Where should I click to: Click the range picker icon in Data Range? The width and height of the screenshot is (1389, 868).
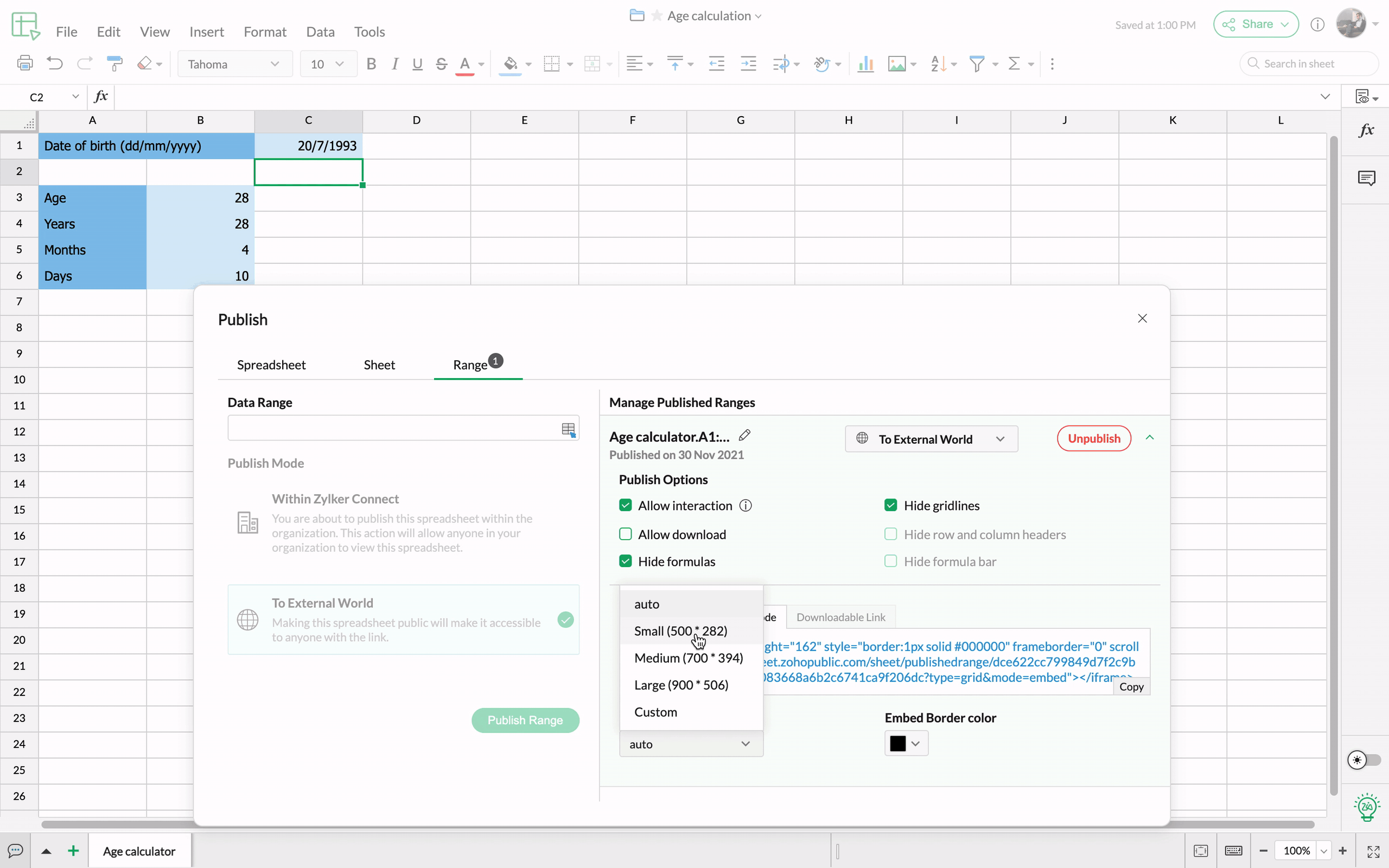point(568,429)
